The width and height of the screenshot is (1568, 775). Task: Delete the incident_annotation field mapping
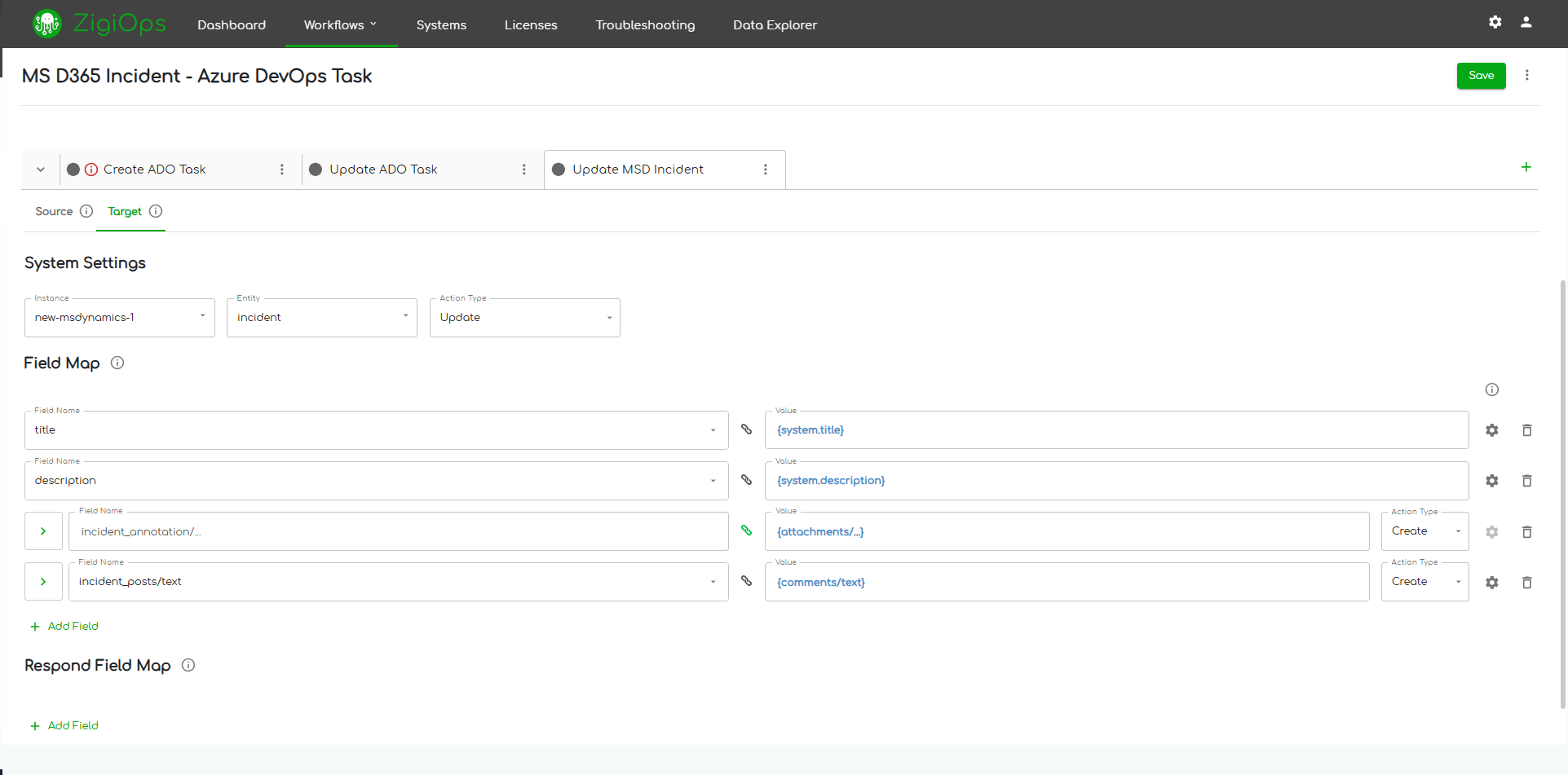click(1527, 532)
